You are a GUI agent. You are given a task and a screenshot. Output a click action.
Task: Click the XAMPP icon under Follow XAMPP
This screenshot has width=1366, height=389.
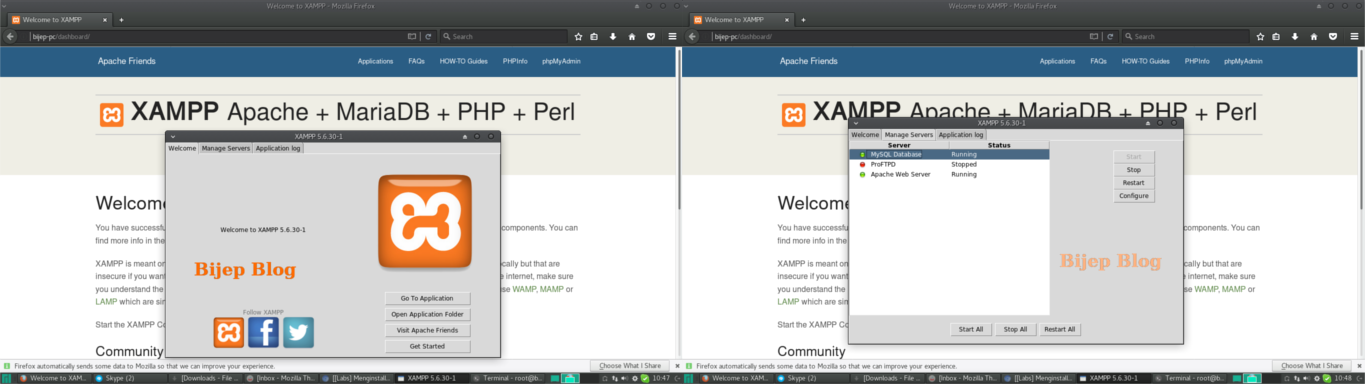pyautogui.click(x=228, y=332)
